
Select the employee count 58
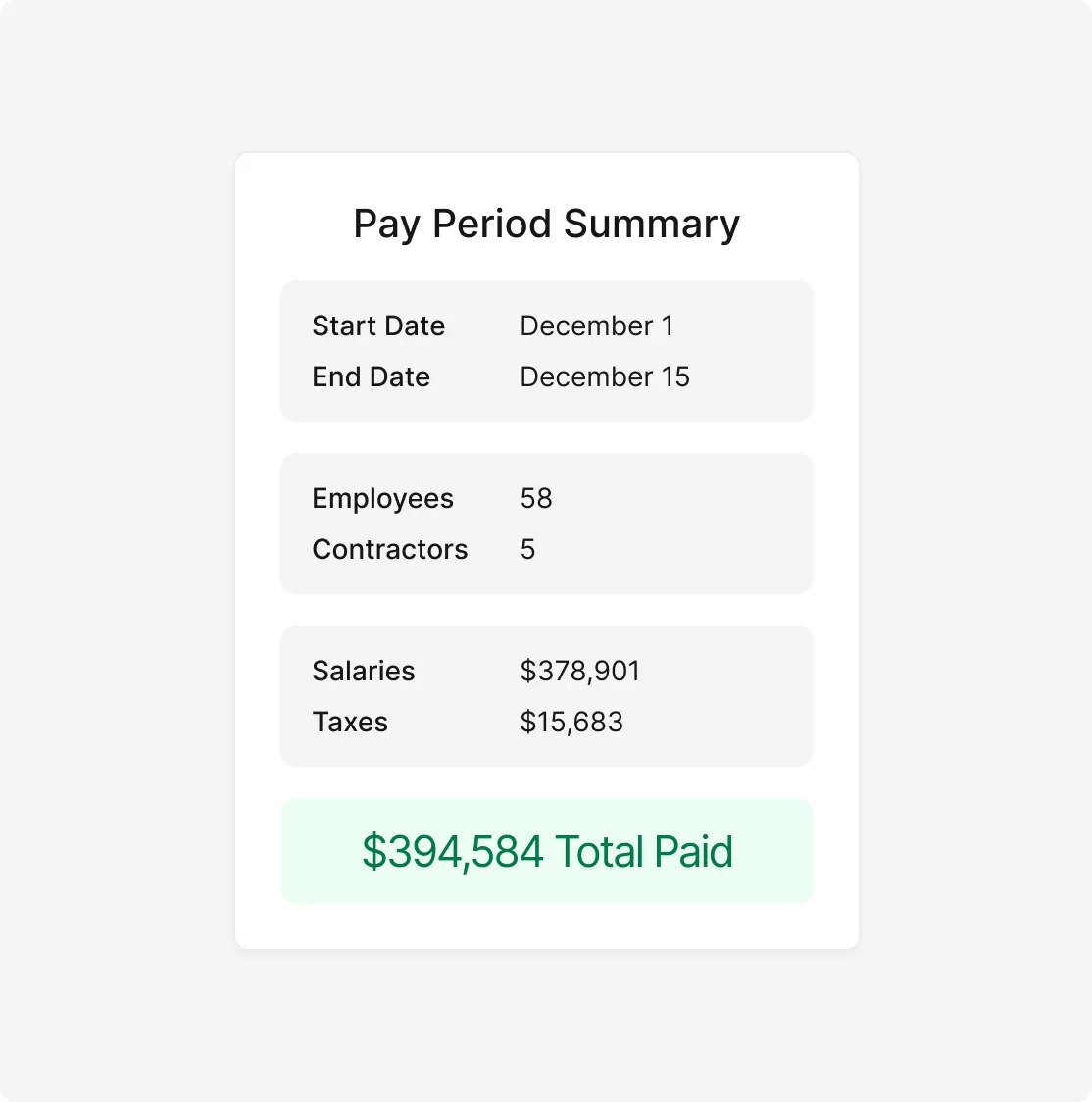pyautogui.click(x=536, y=498)
